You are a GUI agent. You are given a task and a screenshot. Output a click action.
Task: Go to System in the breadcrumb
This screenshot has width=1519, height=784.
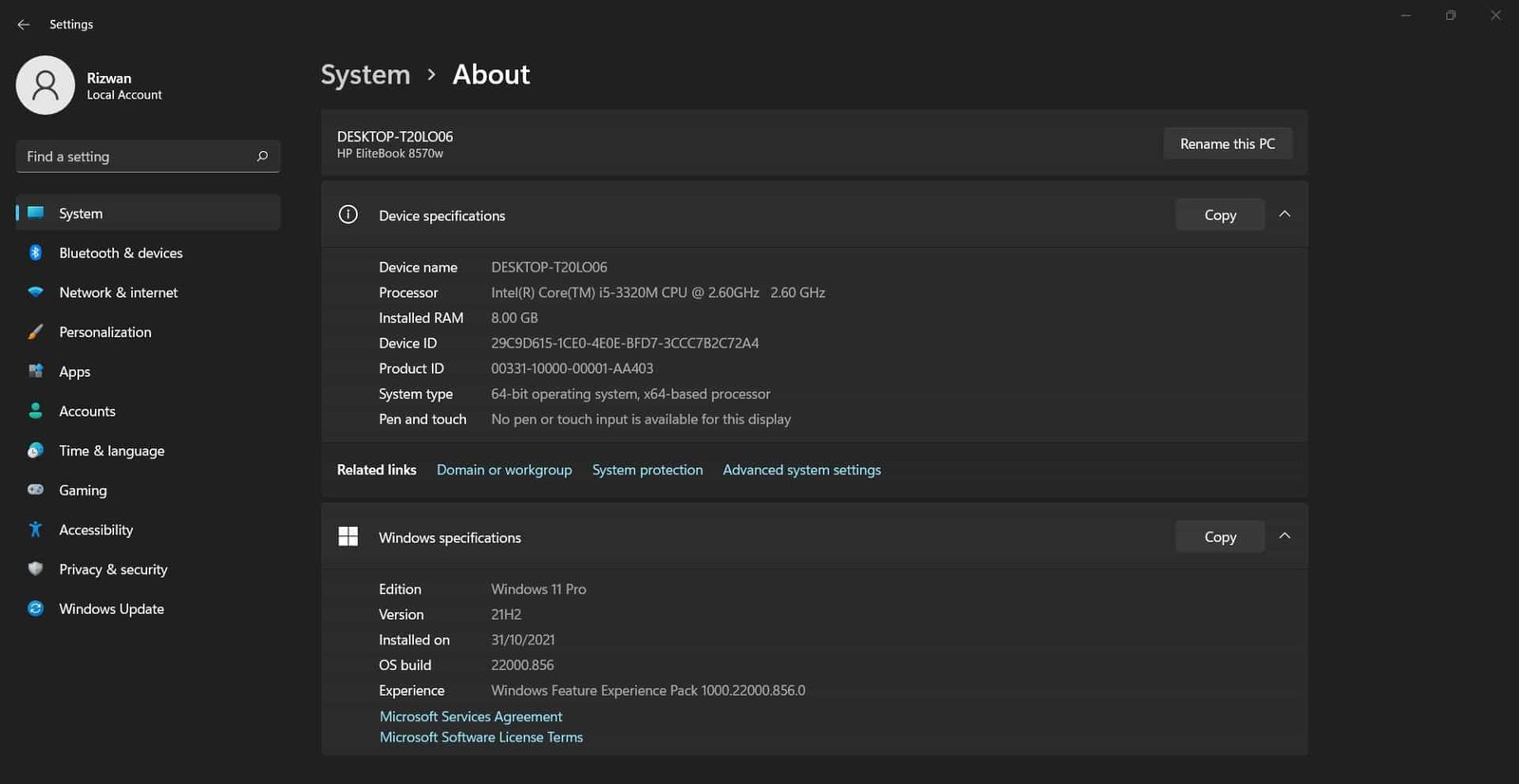click(x=366, y=75)
